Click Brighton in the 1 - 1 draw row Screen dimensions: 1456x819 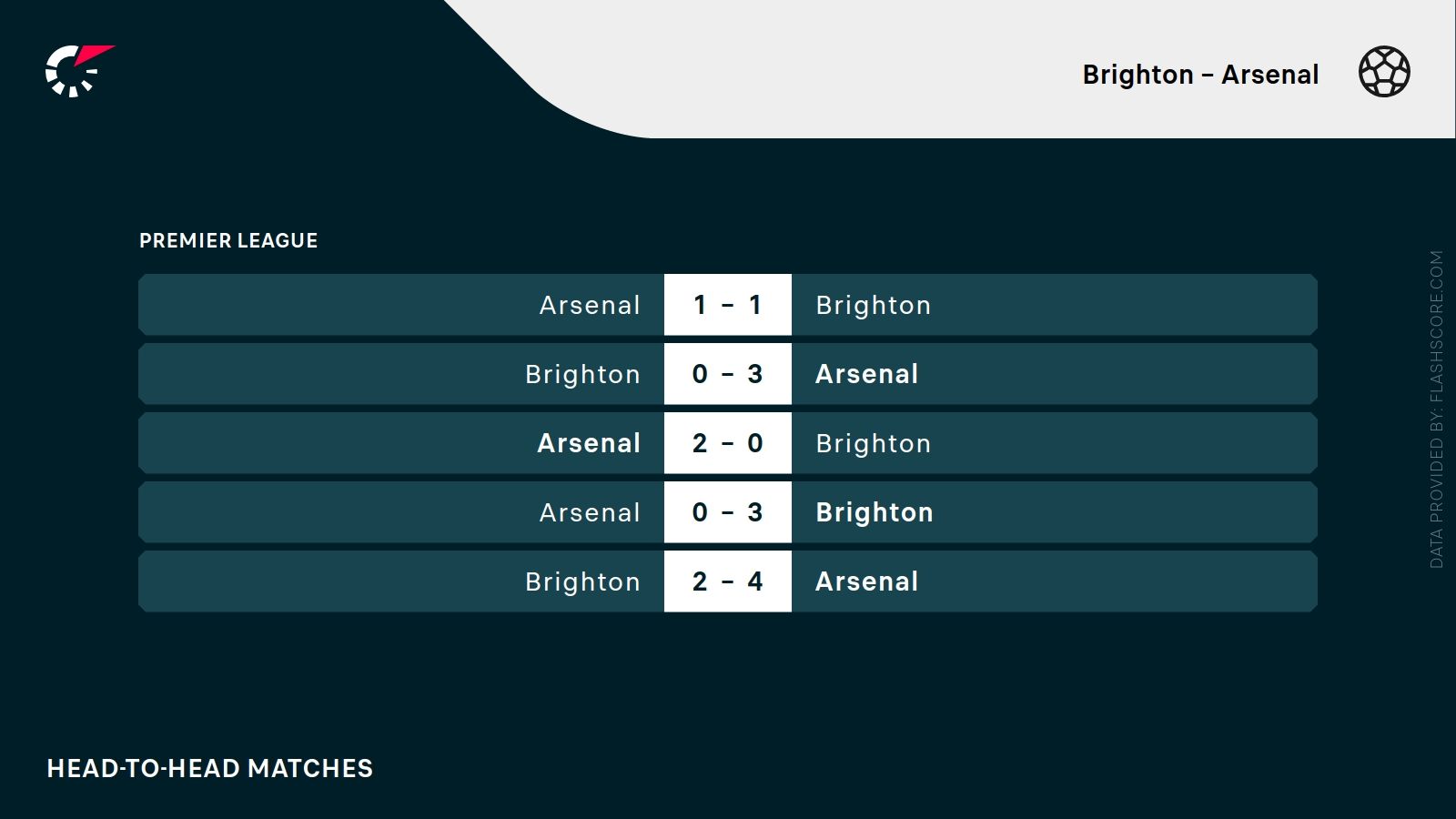click(873, 305)
